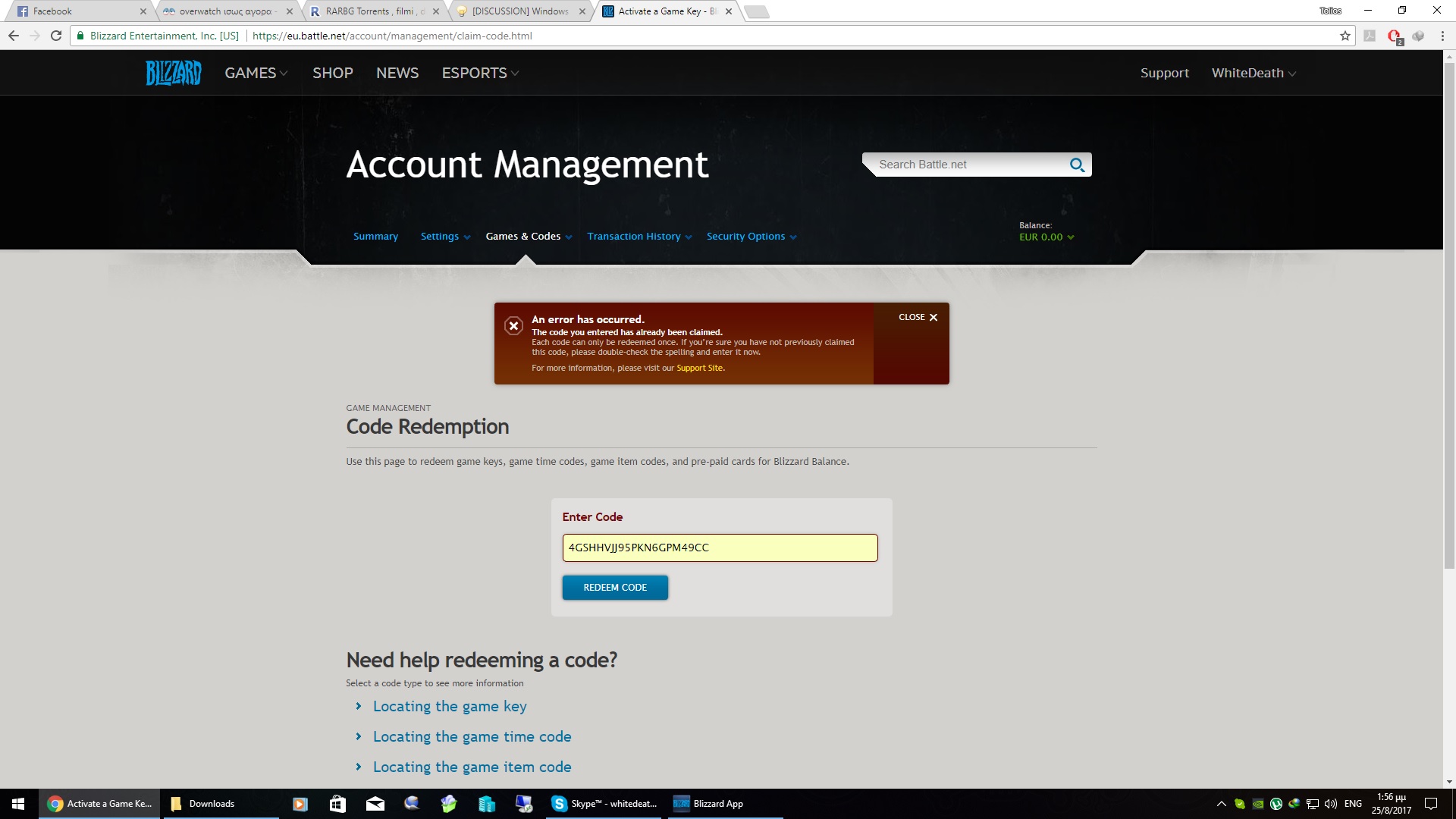Open the Windows Start menu

click(18, 804)
